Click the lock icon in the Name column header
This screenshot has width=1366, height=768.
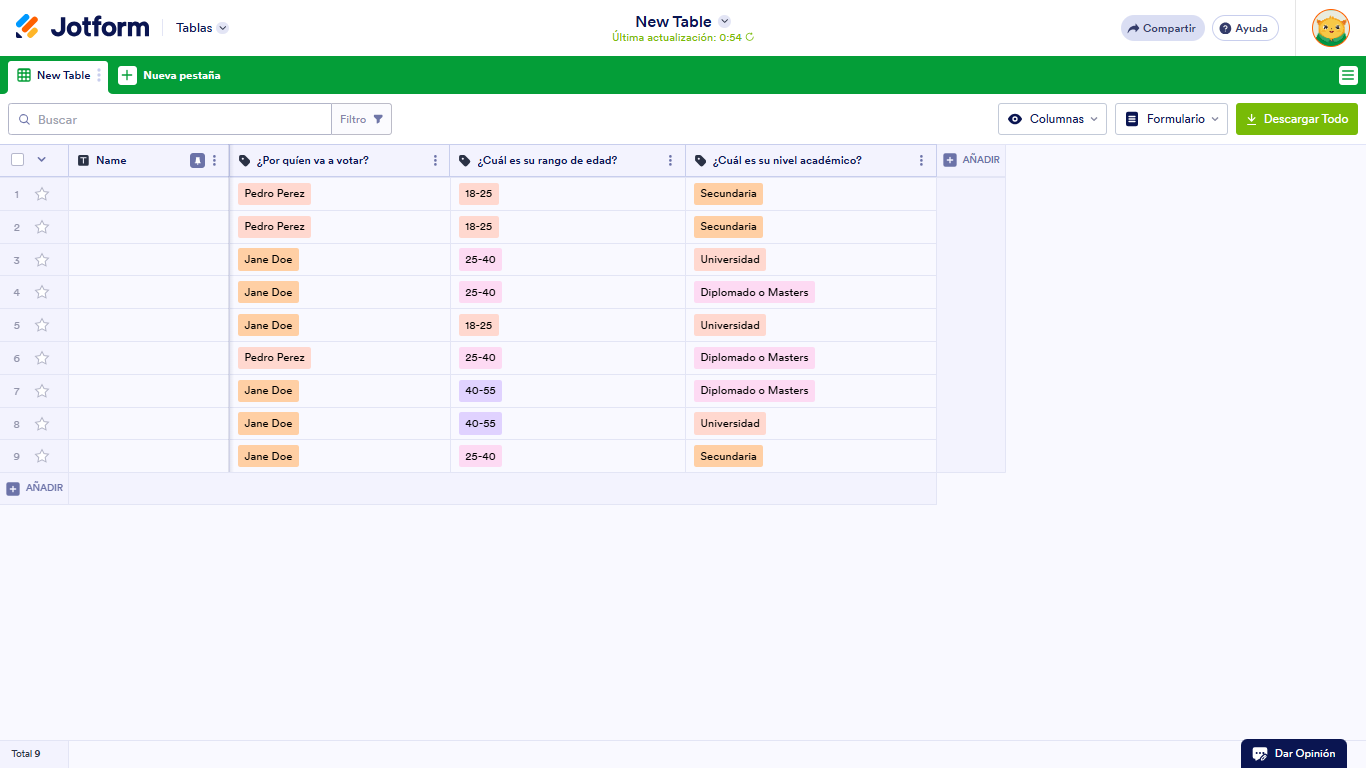pos(197,160)
